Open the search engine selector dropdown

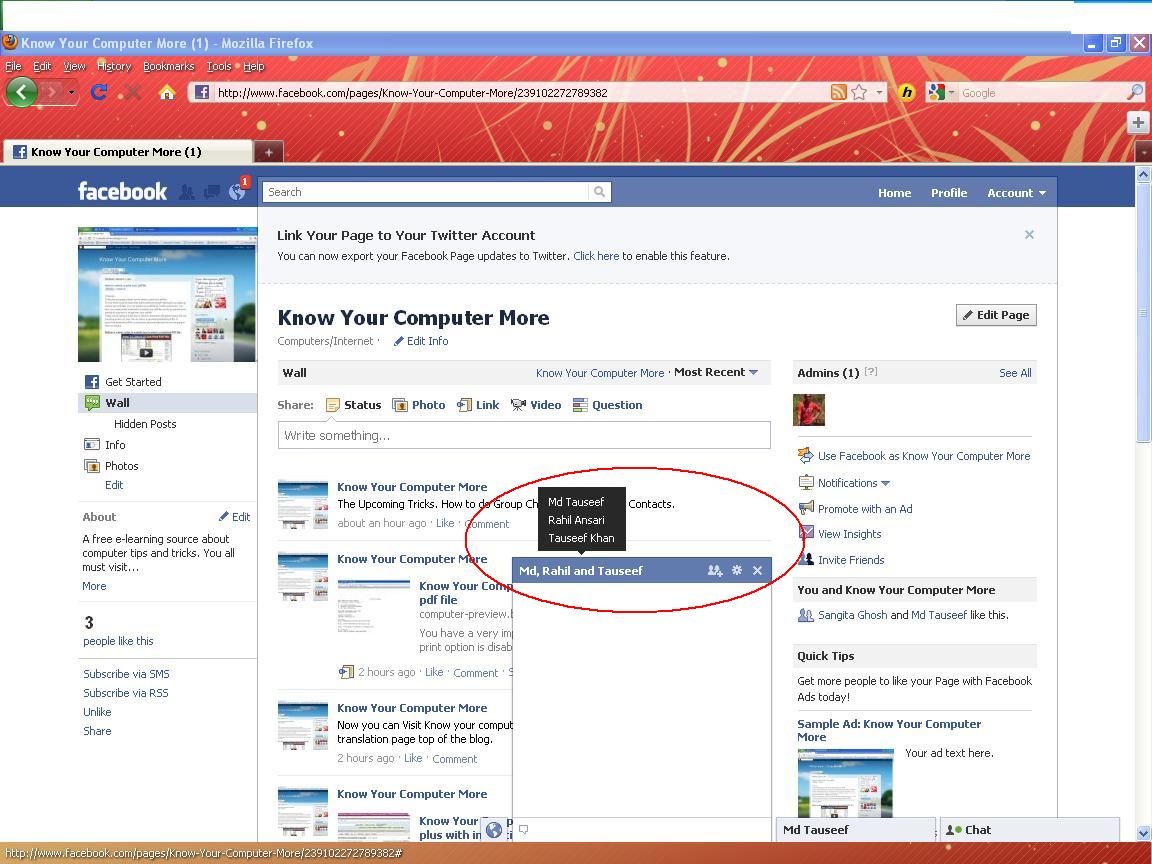[x=951, y=93]
